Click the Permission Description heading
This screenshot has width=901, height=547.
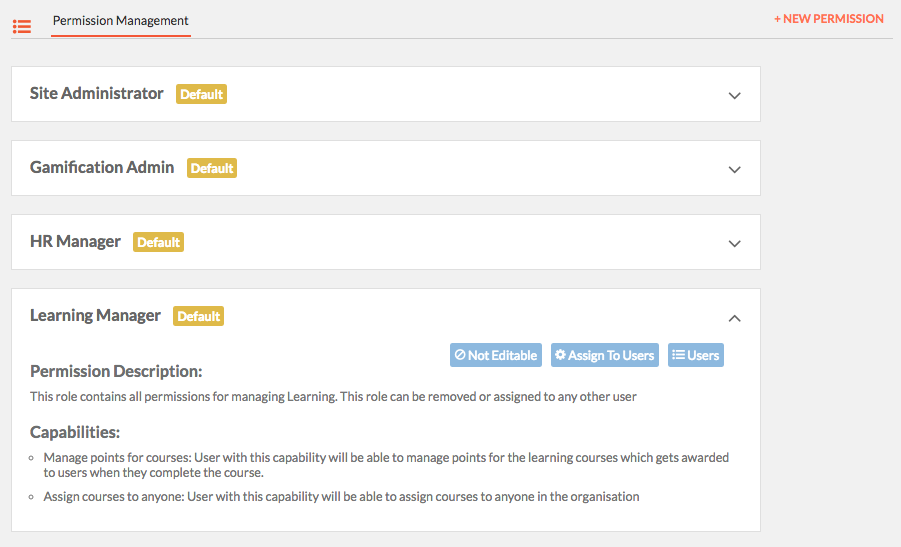pyautogui.click(x=116, y=371)
